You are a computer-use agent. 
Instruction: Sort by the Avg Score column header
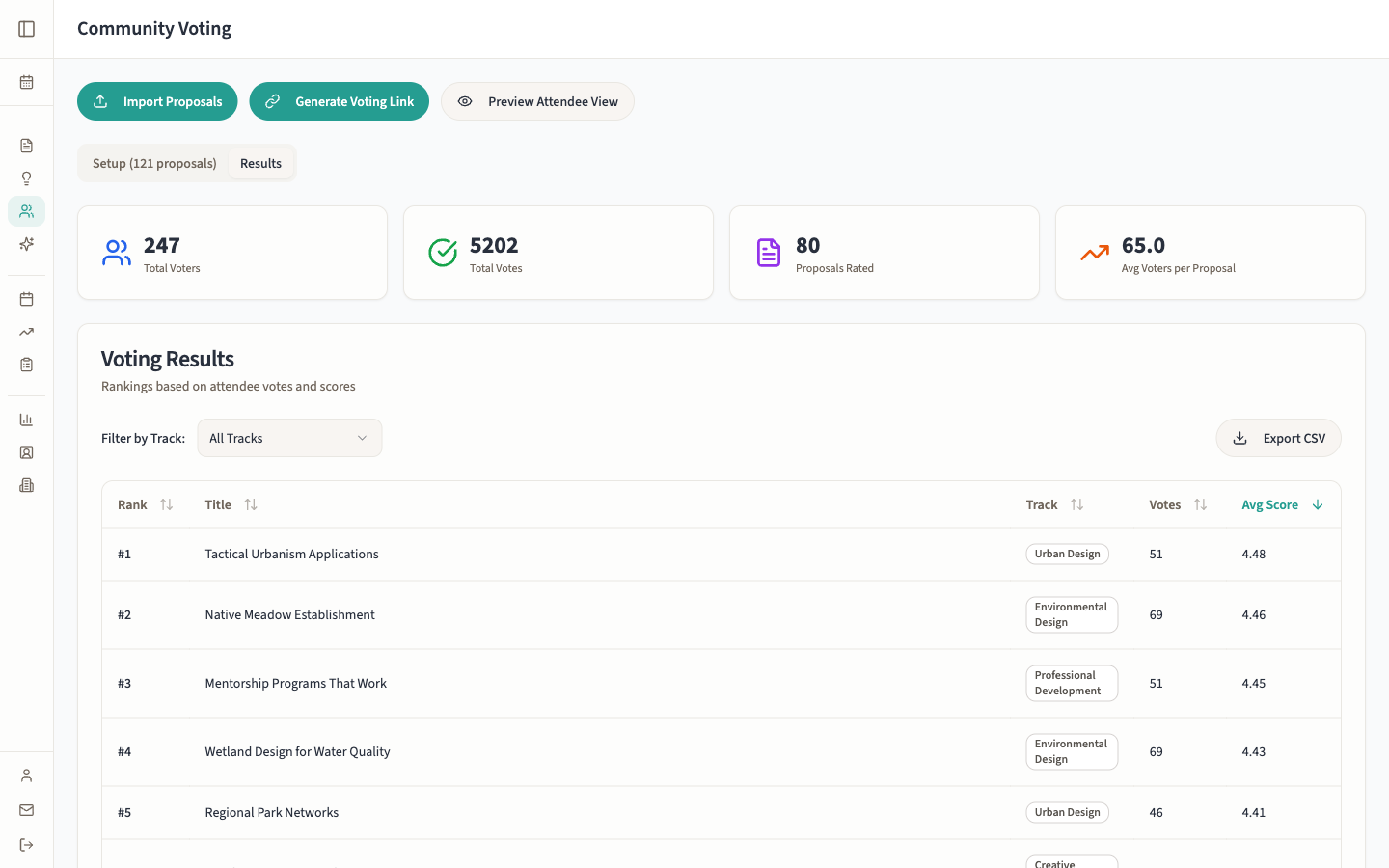tap(1269, 504)
